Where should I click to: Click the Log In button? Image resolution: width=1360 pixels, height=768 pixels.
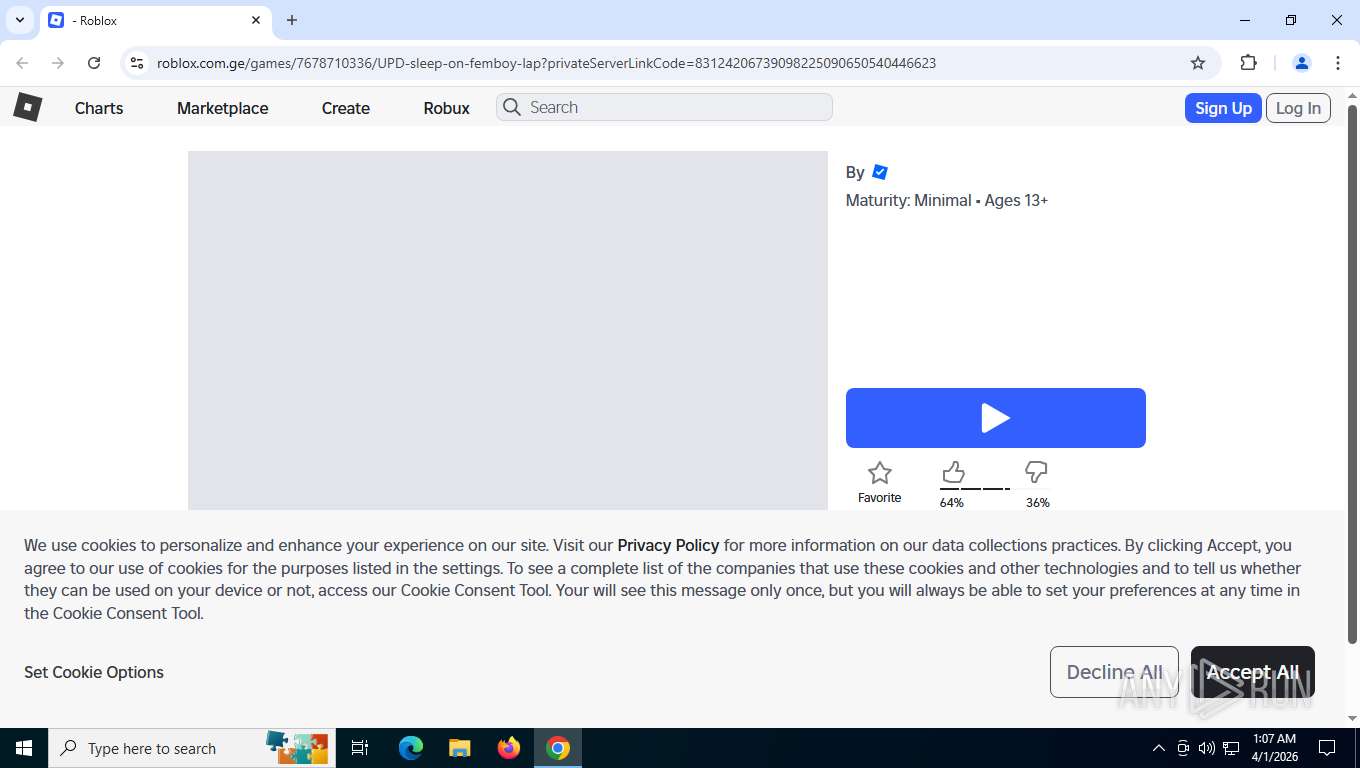(1298, 108)
